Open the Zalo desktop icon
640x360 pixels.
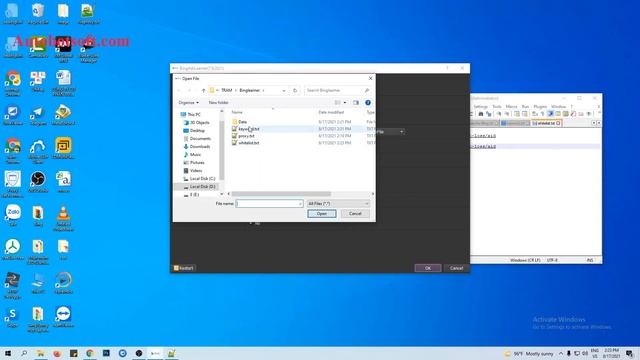point(13,215)
